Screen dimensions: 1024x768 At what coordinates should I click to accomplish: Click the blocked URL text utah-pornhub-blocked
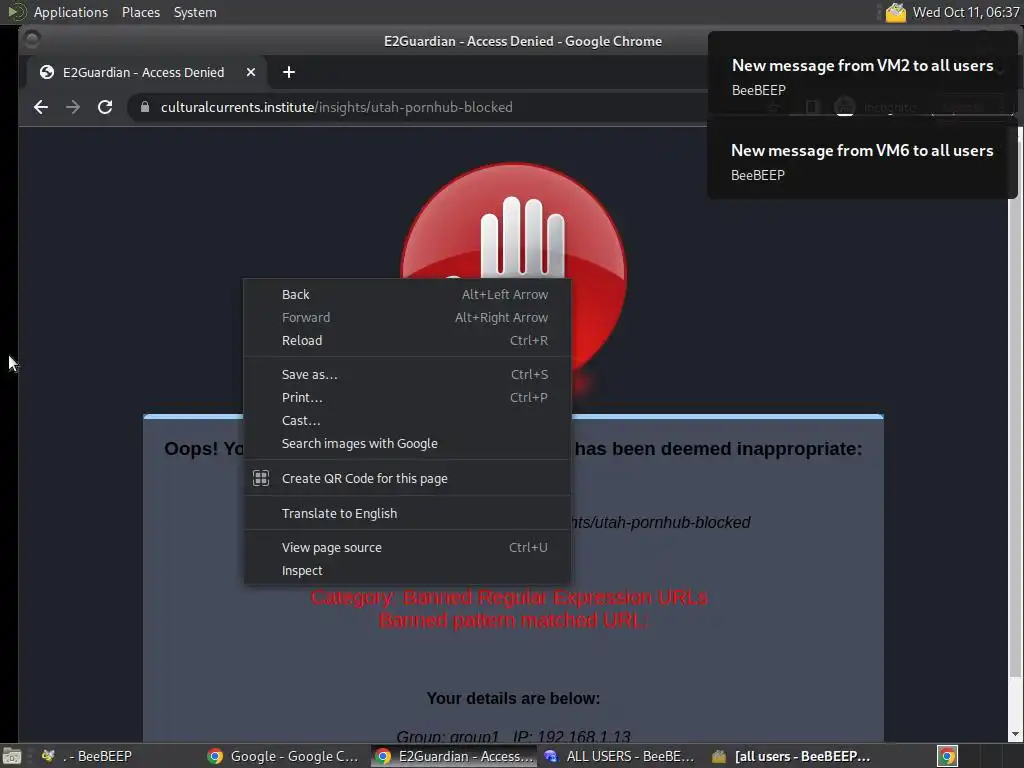[x=661, y=522]
